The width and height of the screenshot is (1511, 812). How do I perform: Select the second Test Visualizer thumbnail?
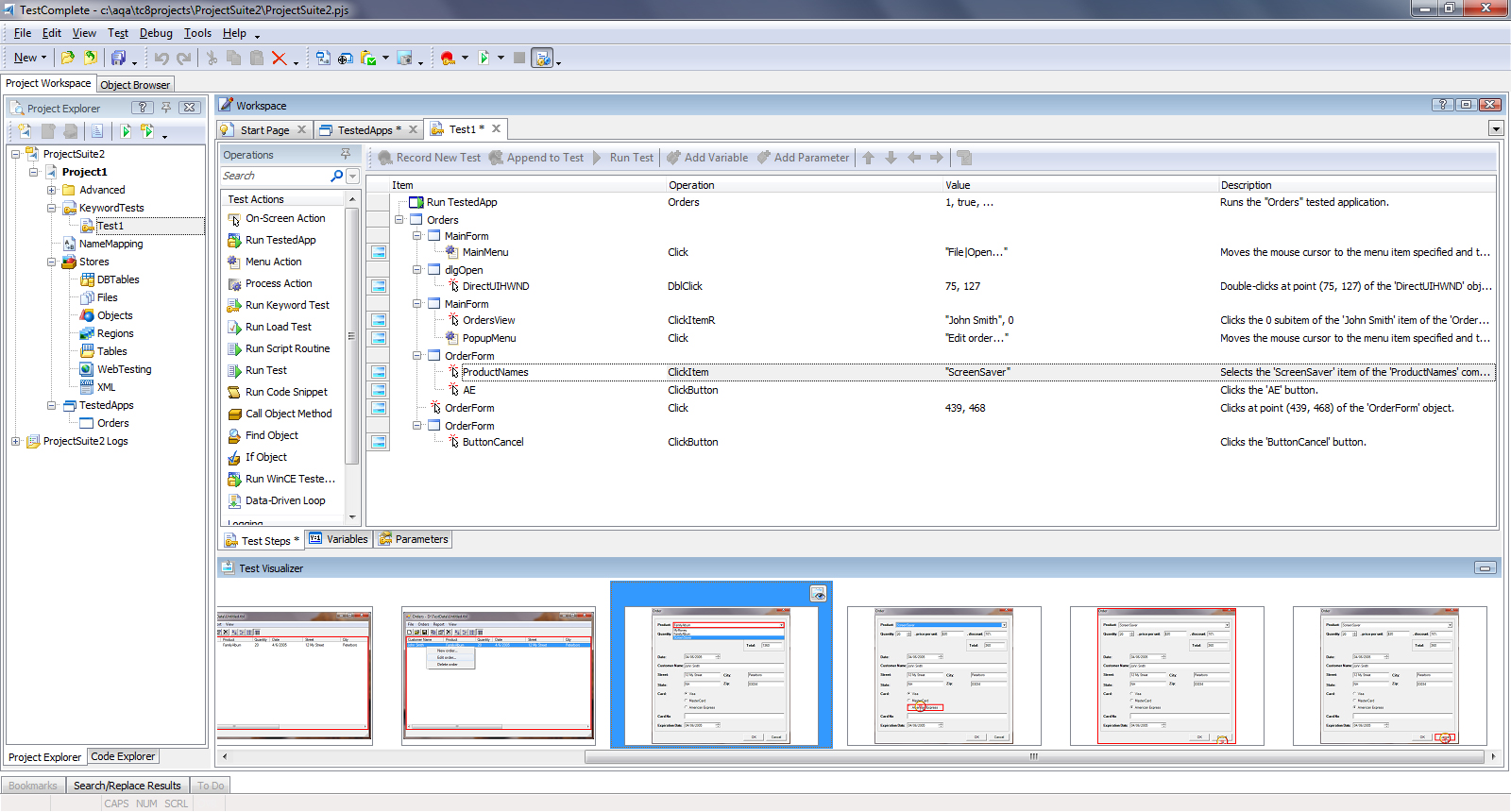499,675
